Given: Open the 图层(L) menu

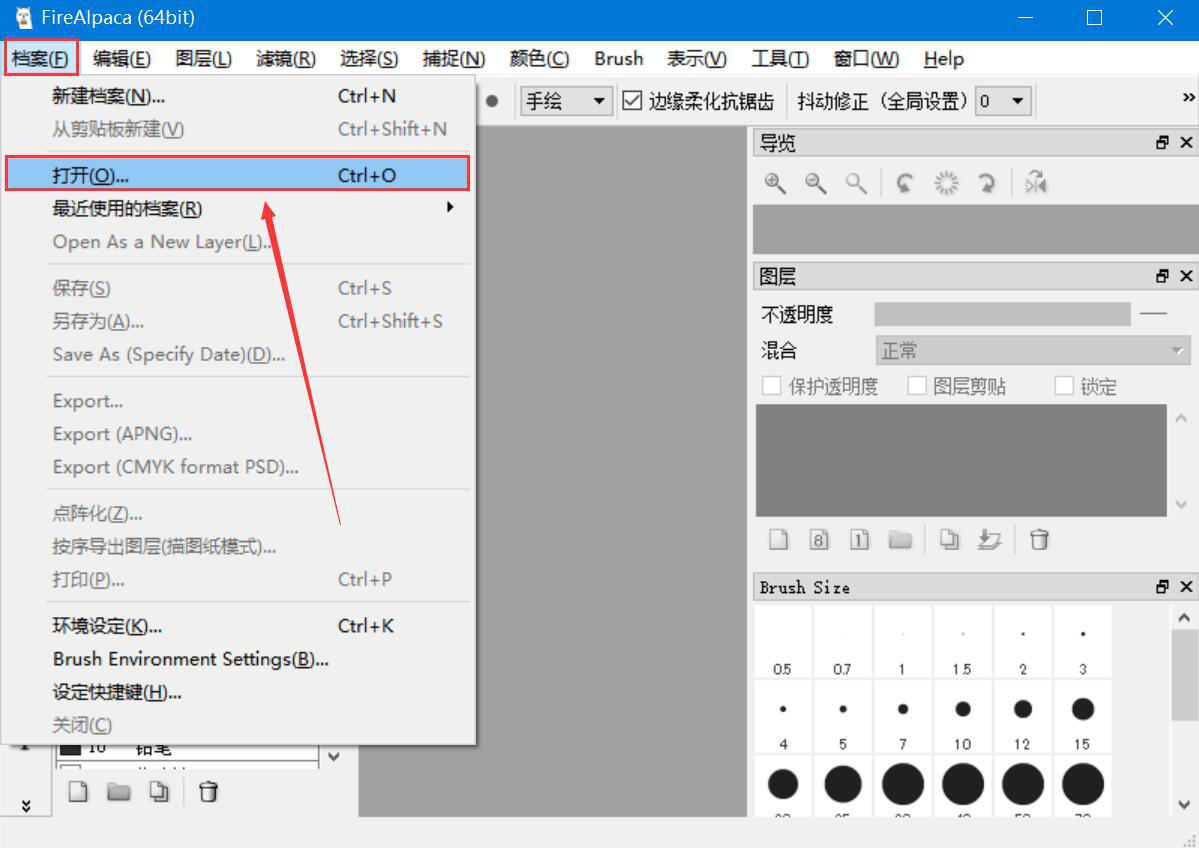Looking at the screenshot, I should [x=203, y=58].
